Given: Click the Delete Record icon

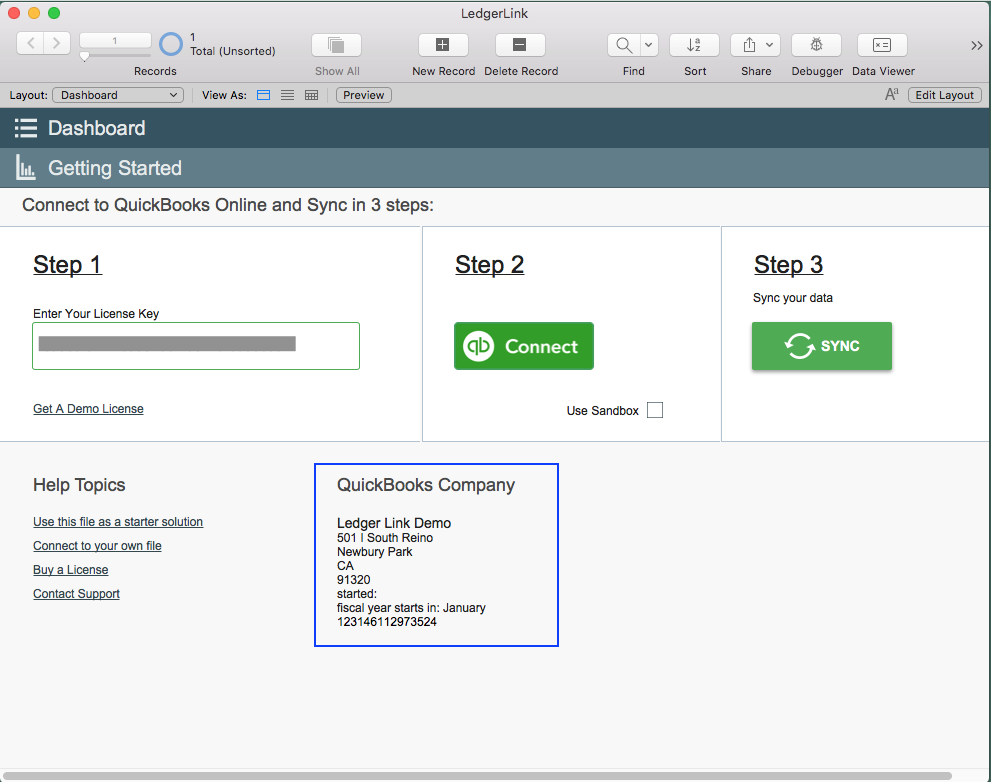Looking at the screenshot, I should pos(520,45).
